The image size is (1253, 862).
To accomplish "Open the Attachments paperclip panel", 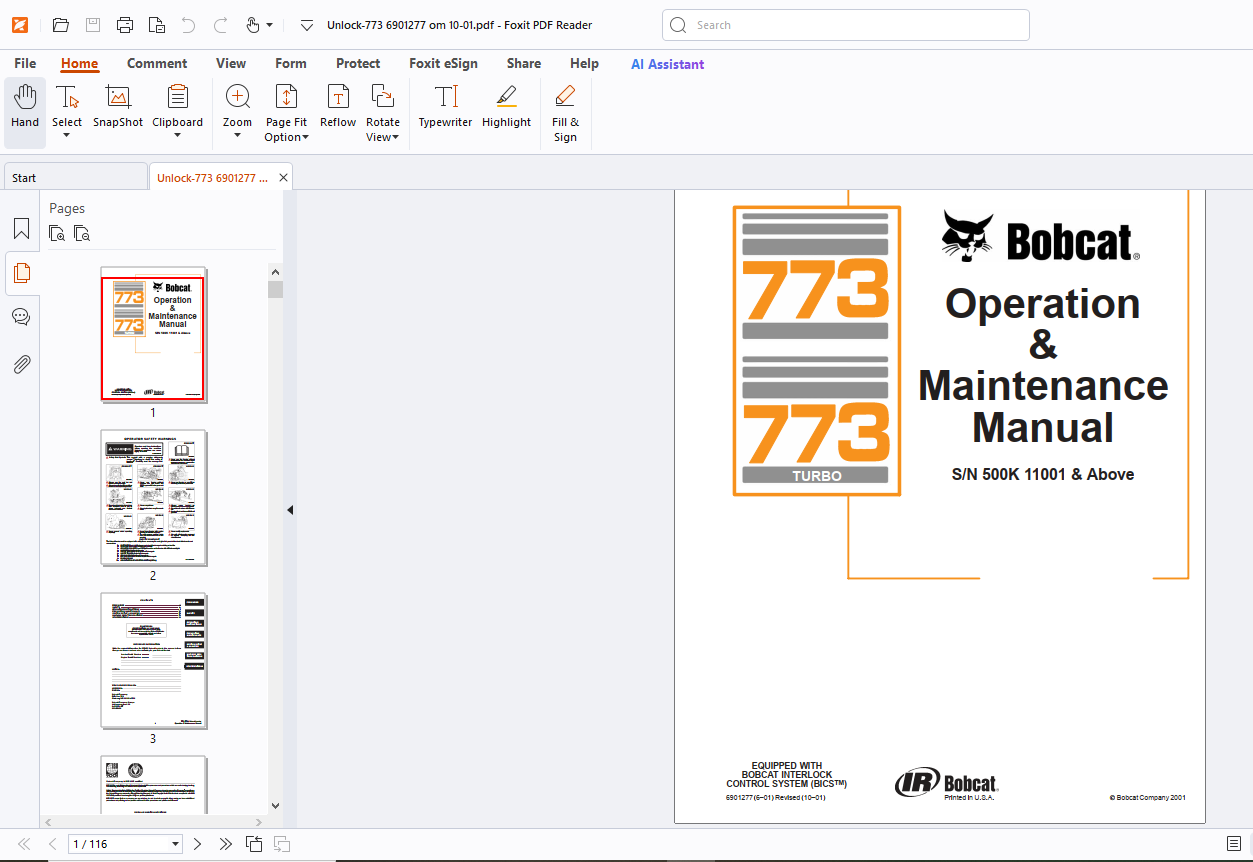I will [21, 364].
